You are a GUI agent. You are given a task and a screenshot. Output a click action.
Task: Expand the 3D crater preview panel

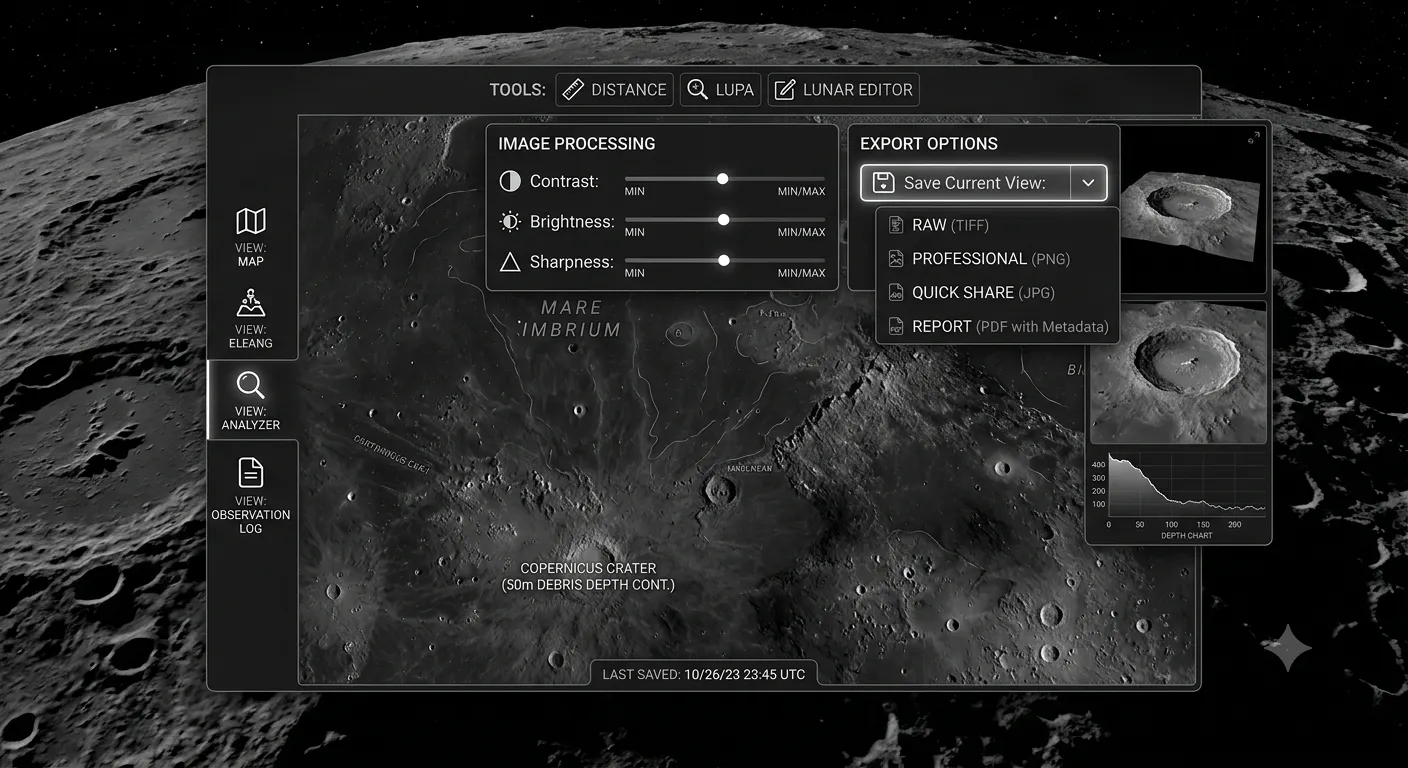pyautogui.click(x=1254, y=138)
